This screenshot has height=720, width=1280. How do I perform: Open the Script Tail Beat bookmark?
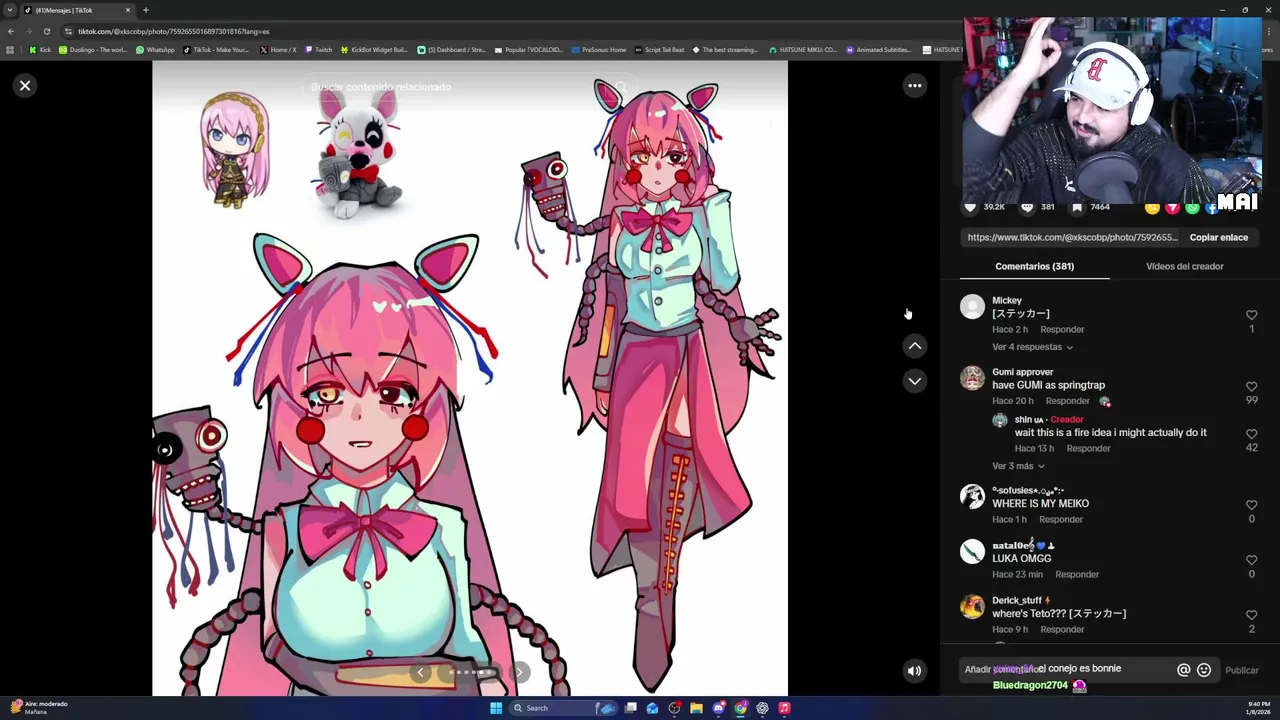(659, 50)
